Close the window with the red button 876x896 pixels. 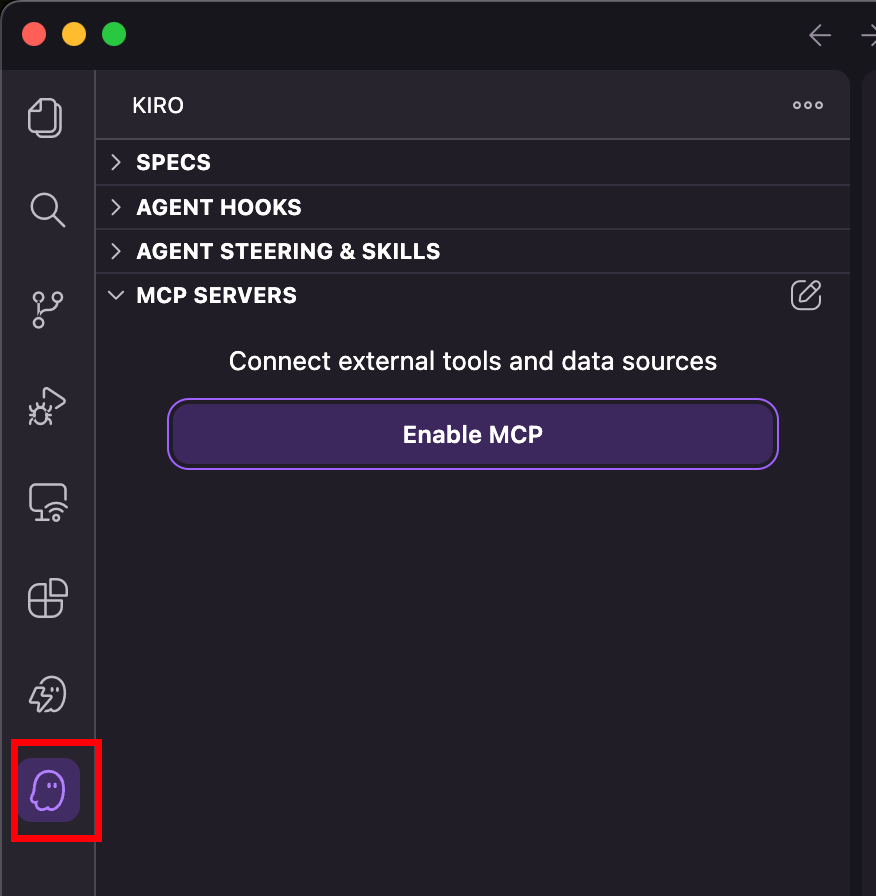35,35
